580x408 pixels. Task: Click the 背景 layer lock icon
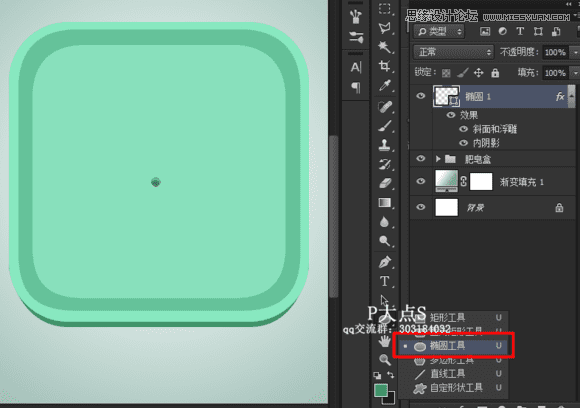tap(559, 208)
